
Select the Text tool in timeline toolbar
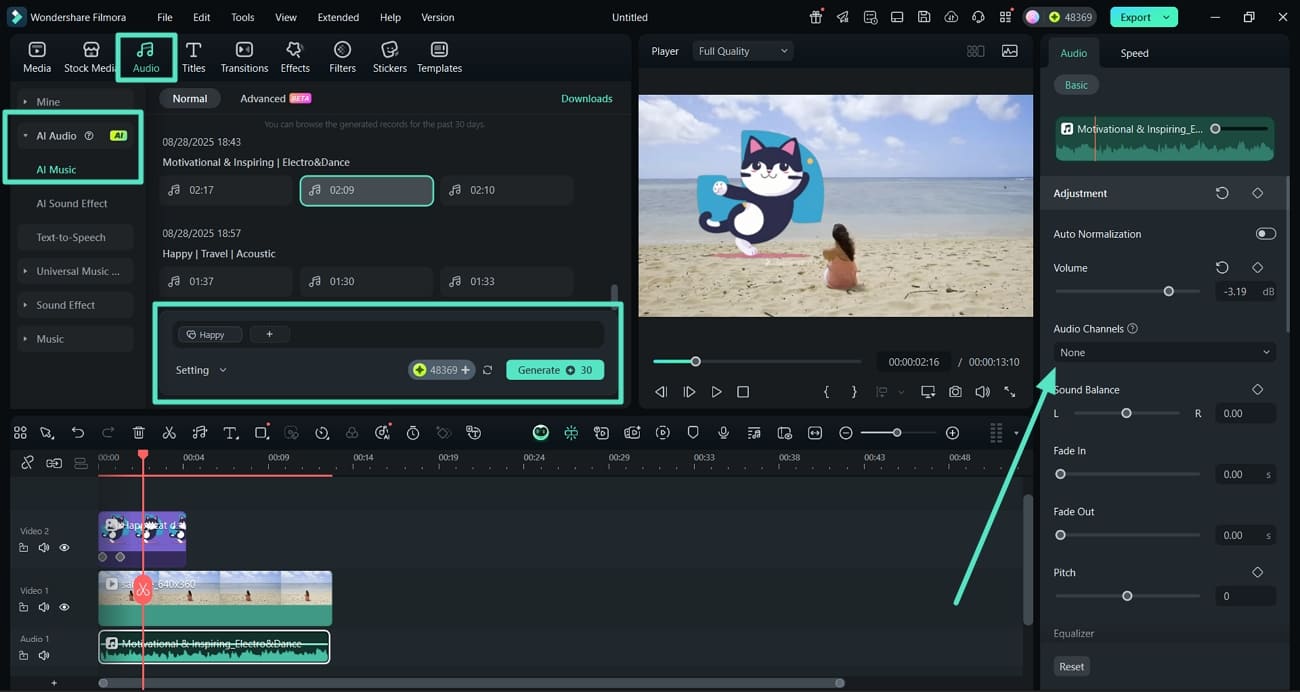pyautogui.click(x=230, y=432)
